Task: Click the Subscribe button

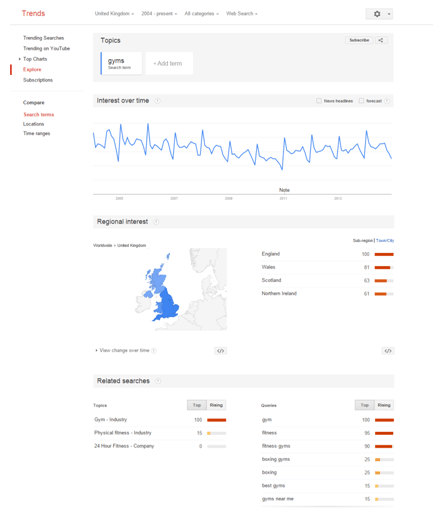Action: coord(359,40)
